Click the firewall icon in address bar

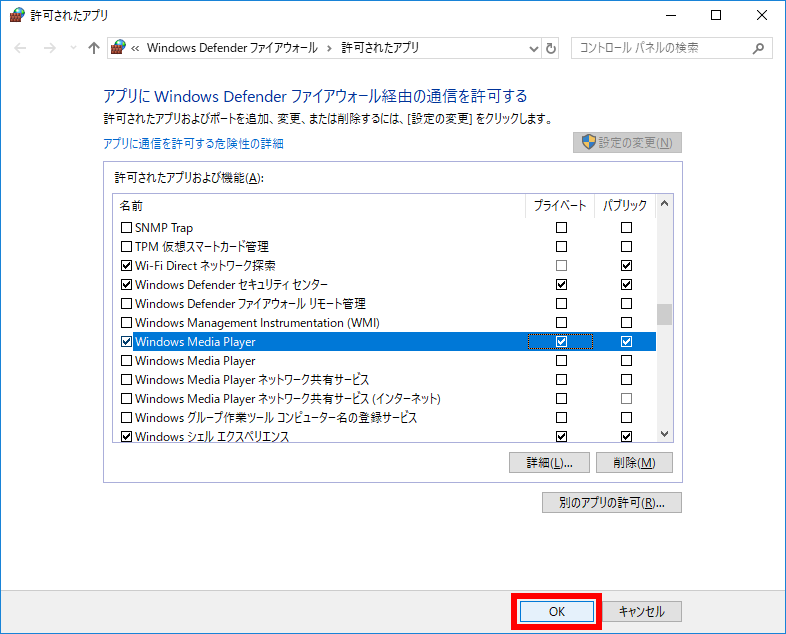[x=118, y=48]
